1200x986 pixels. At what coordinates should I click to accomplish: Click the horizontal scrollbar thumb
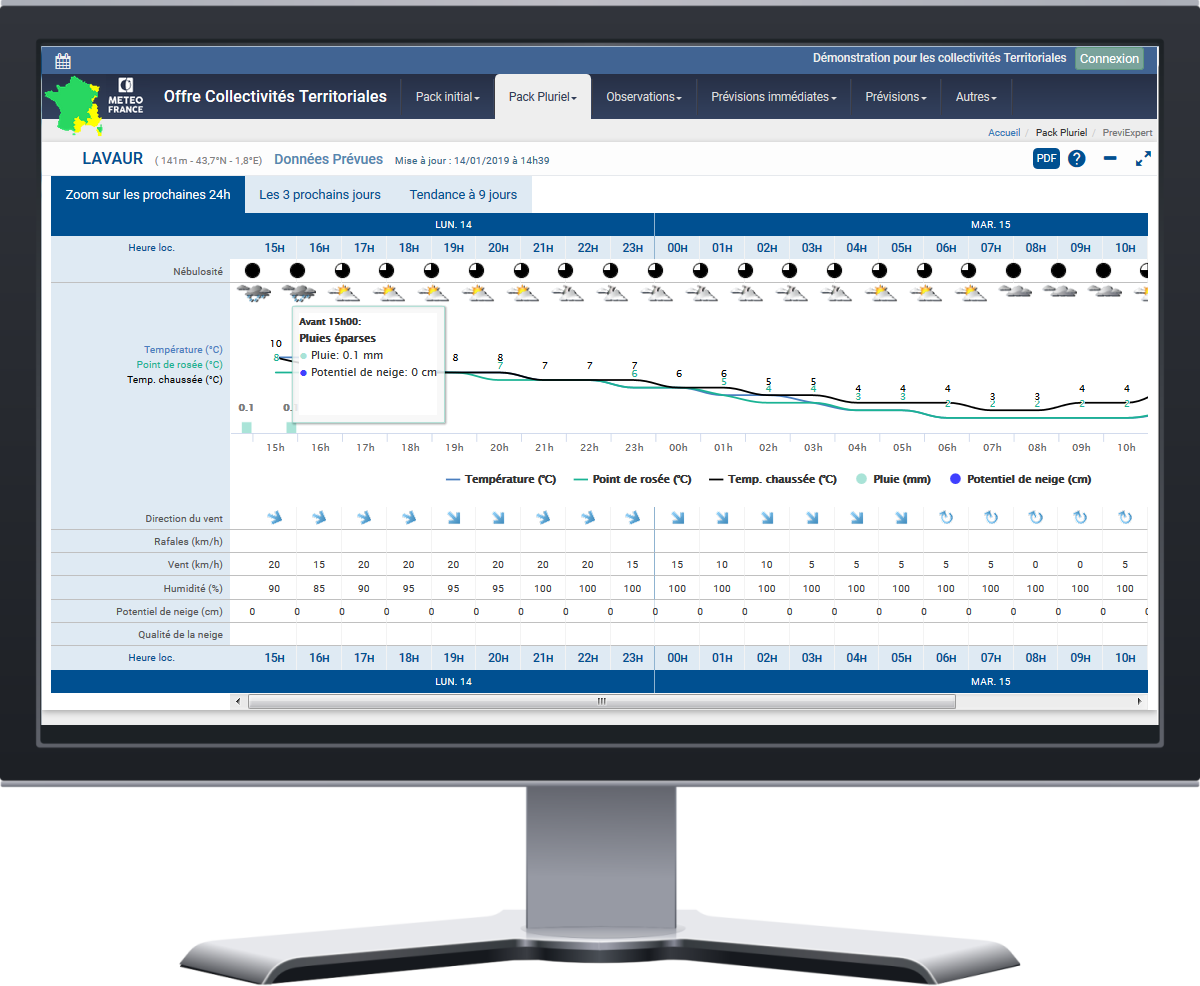[x=601, y=702]
